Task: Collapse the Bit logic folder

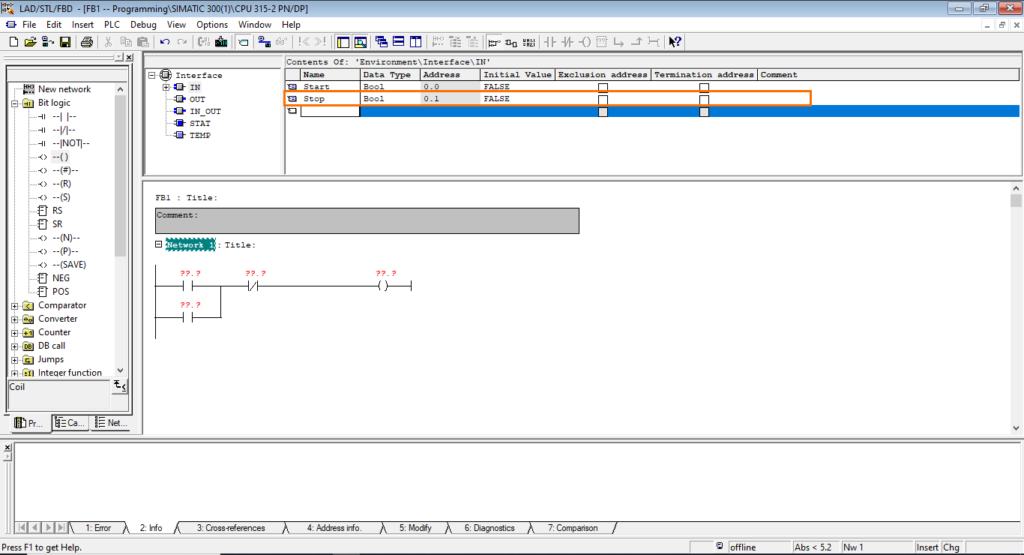Action: click(14, 103)
